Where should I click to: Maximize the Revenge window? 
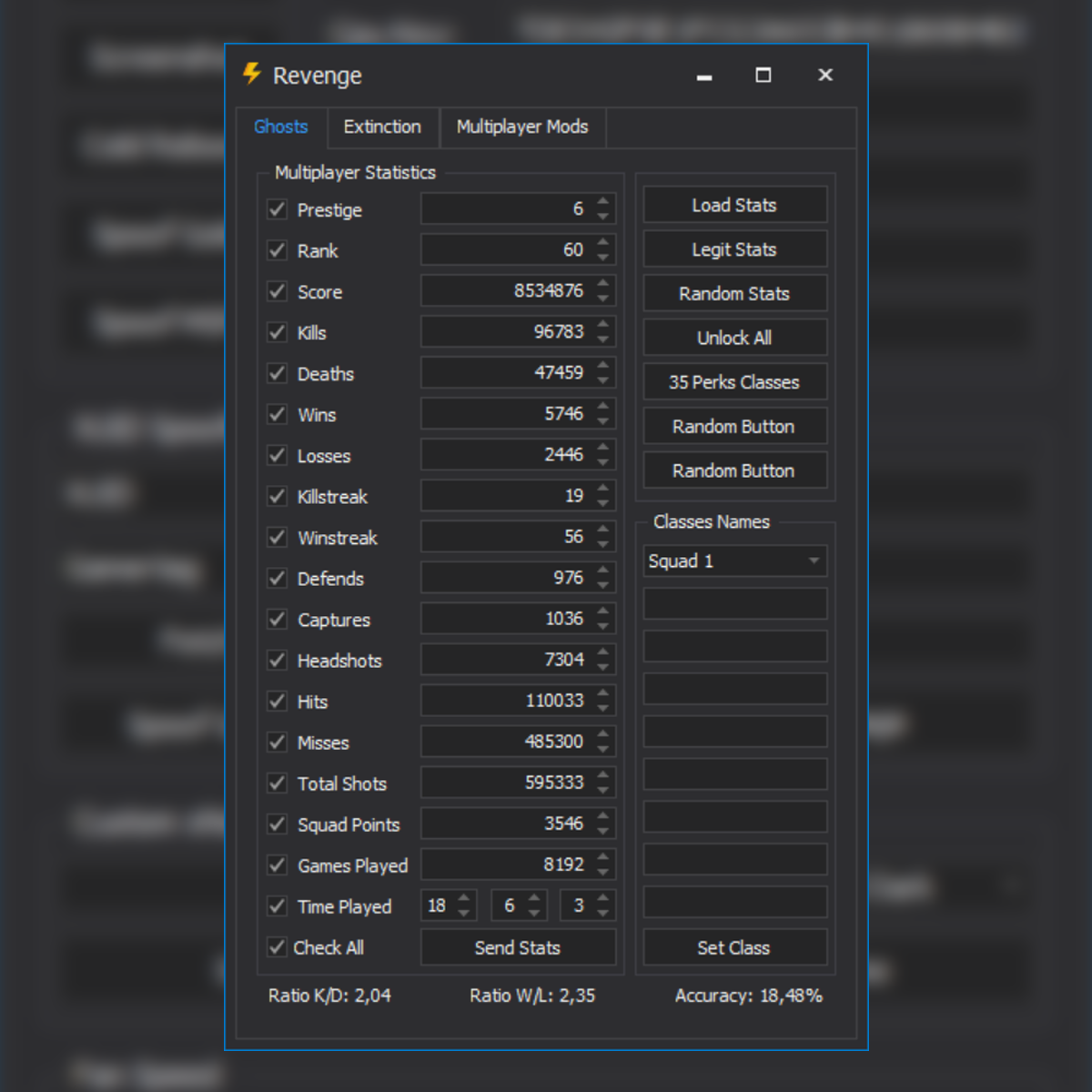coord(763,75)
